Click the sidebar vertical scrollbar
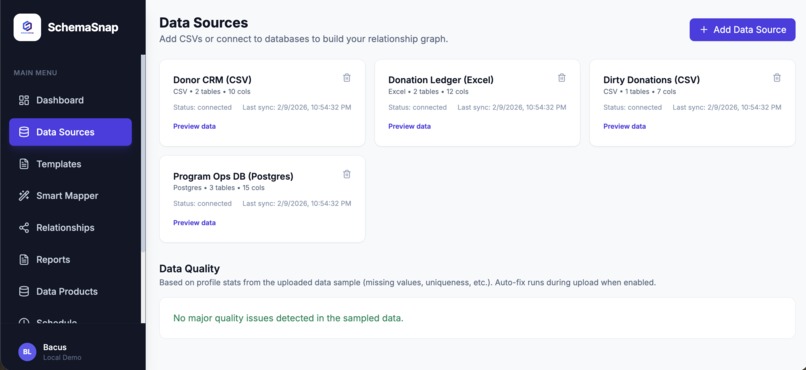 click(x=143, y=189)
